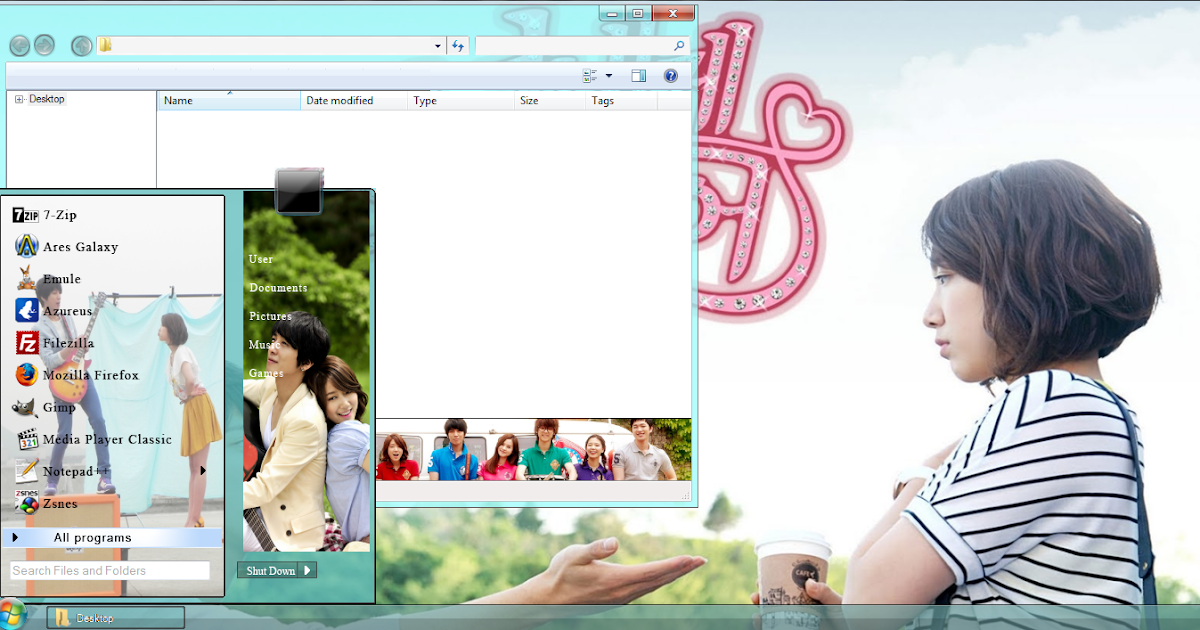Screen dimensions: 1200x630
Task: Click the Help icon in the Explorer toolbar
Action: tap(671, 75)
